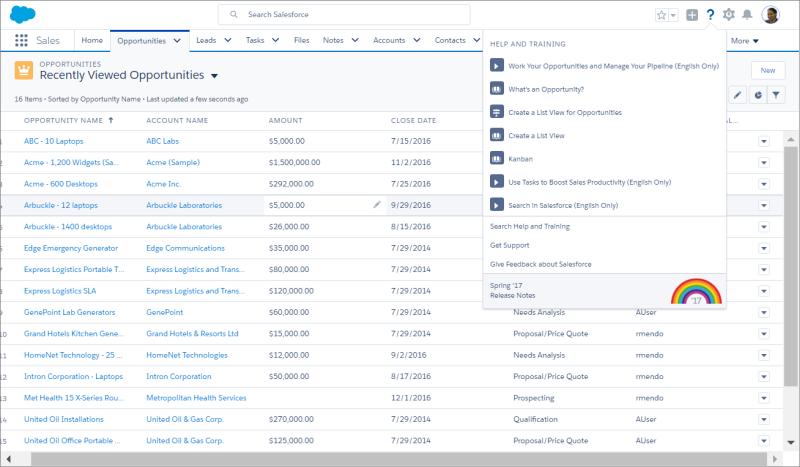Open the GenePoint Lab Generators opportunity
This screenshot has width=800, height=467.
pos(69,312)
